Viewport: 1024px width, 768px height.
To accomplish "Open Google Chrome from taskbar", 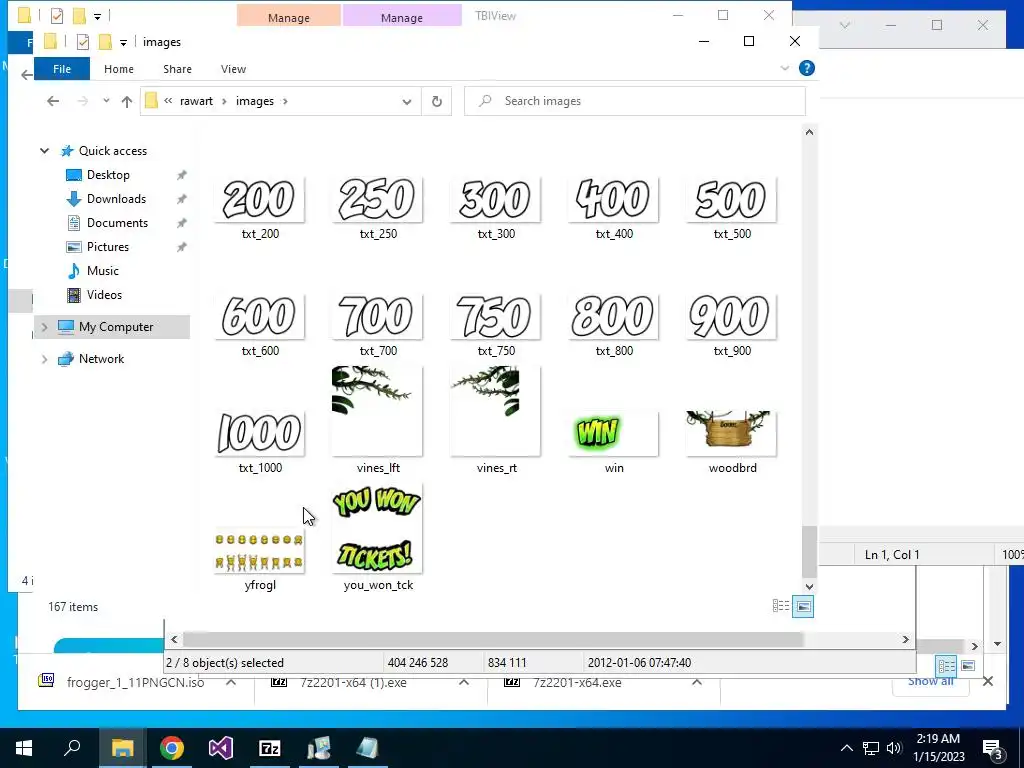I will (172, 748).
